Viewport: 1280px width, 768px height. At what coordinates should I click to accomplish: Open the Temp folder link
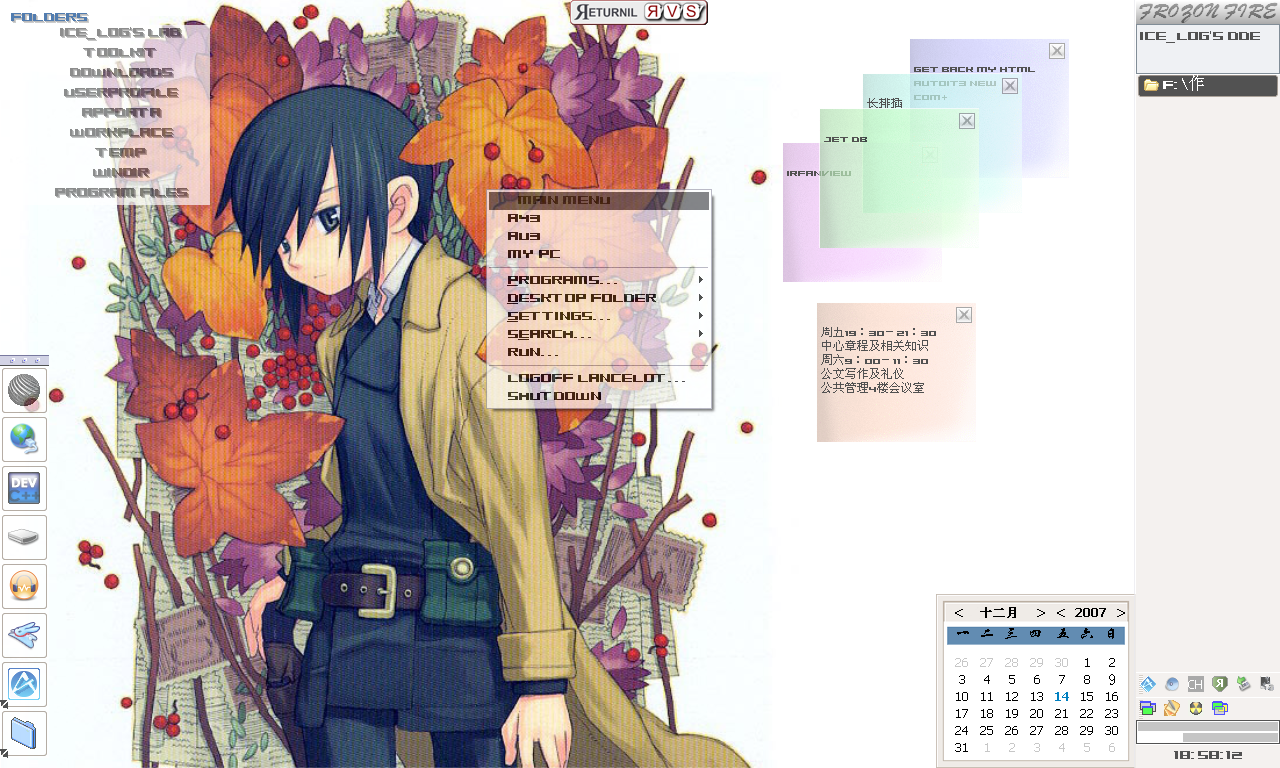121,152
